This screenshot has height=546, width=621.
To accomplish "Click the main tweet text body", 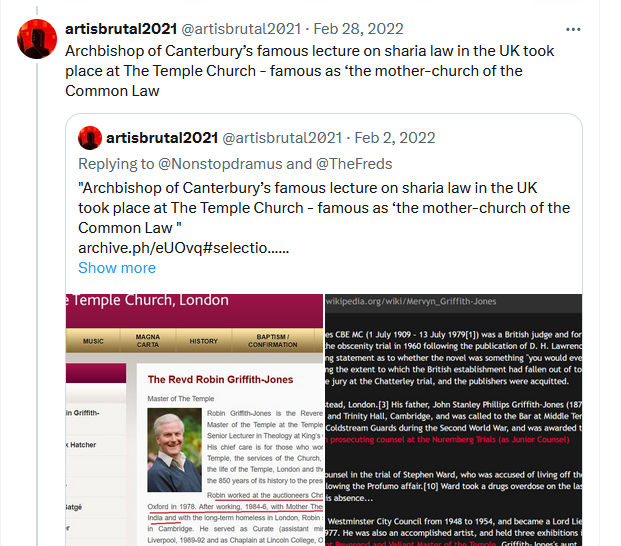I will click(310, 71).
